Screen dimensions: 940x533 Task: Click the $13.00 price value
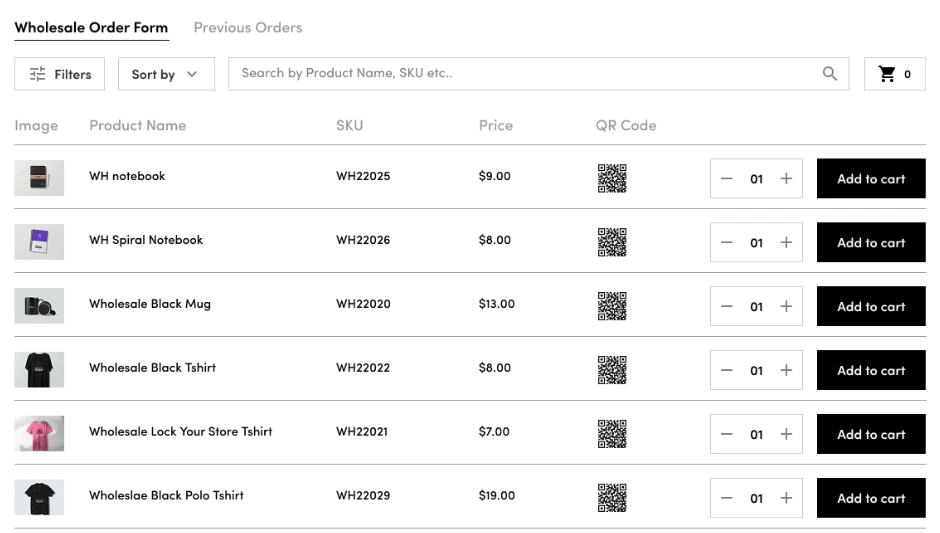[x=496, y=304]
